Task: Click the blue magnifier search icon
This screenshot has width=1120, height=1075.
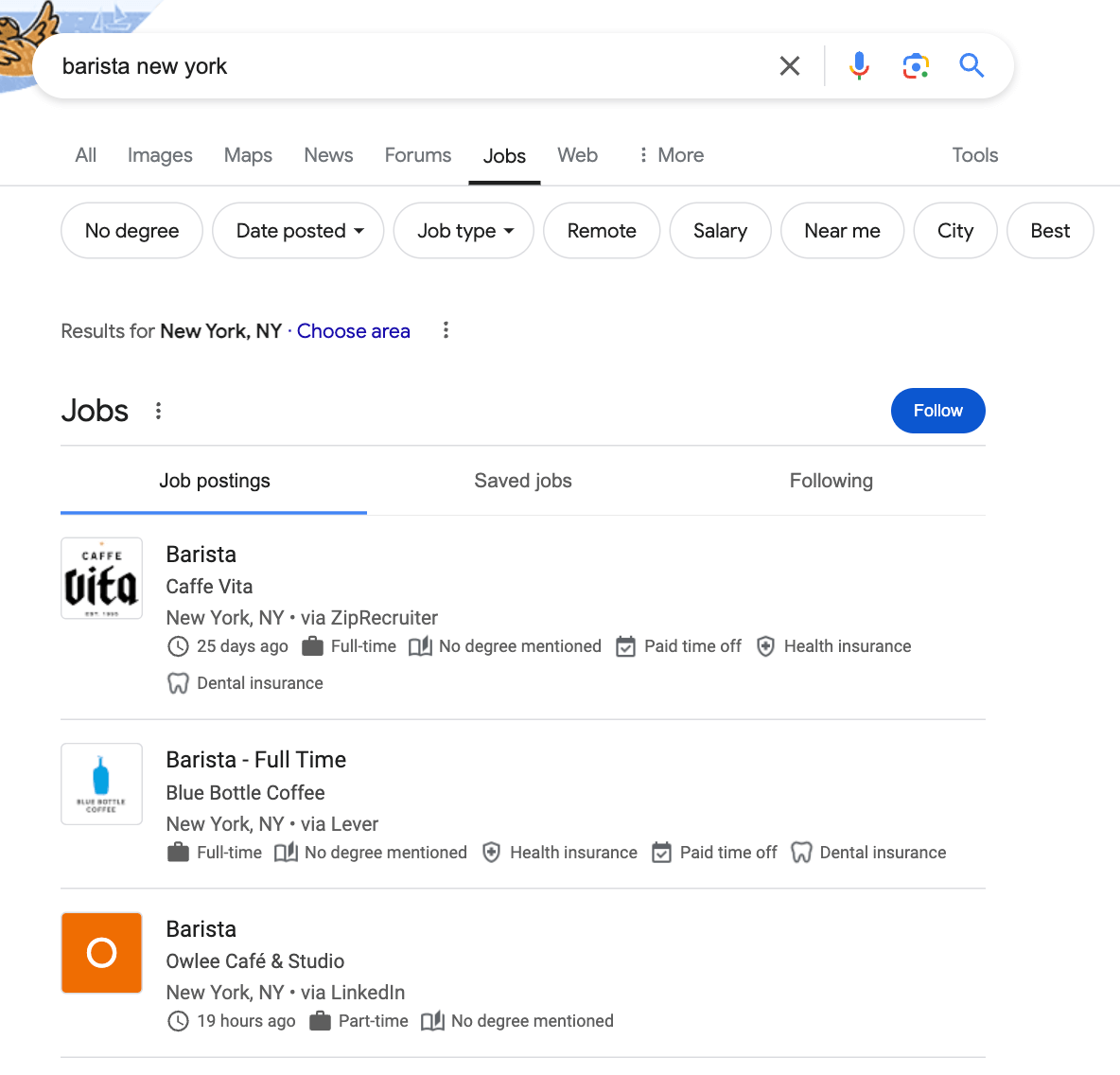Action: click(x=971, y=65)
